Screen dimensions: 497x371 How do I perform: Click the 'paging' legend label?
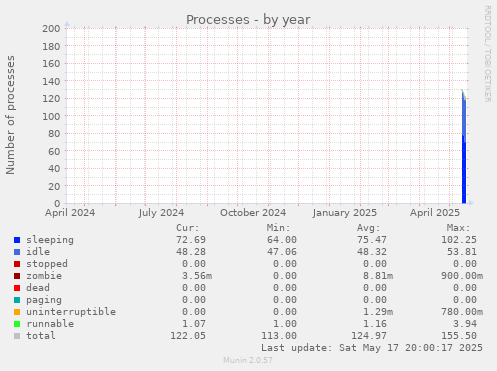44,300
